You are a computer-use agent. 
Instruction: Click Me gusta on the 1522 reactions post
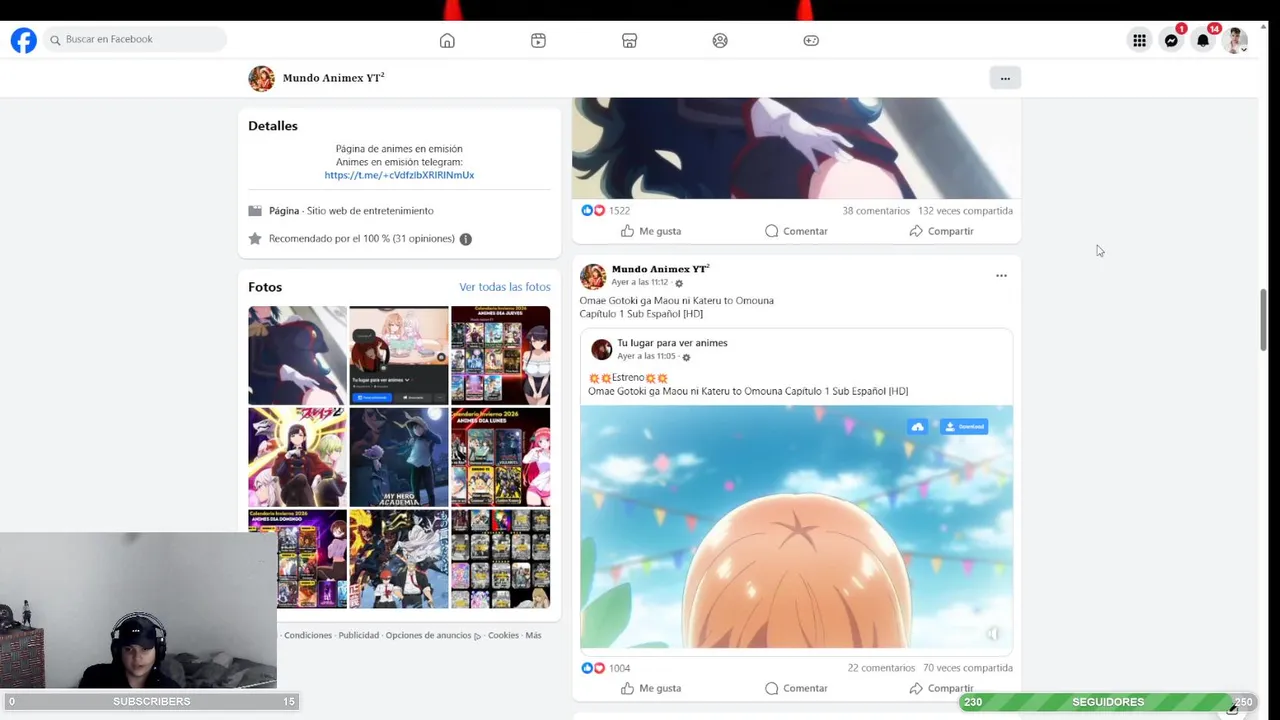(x=651, y=231)
